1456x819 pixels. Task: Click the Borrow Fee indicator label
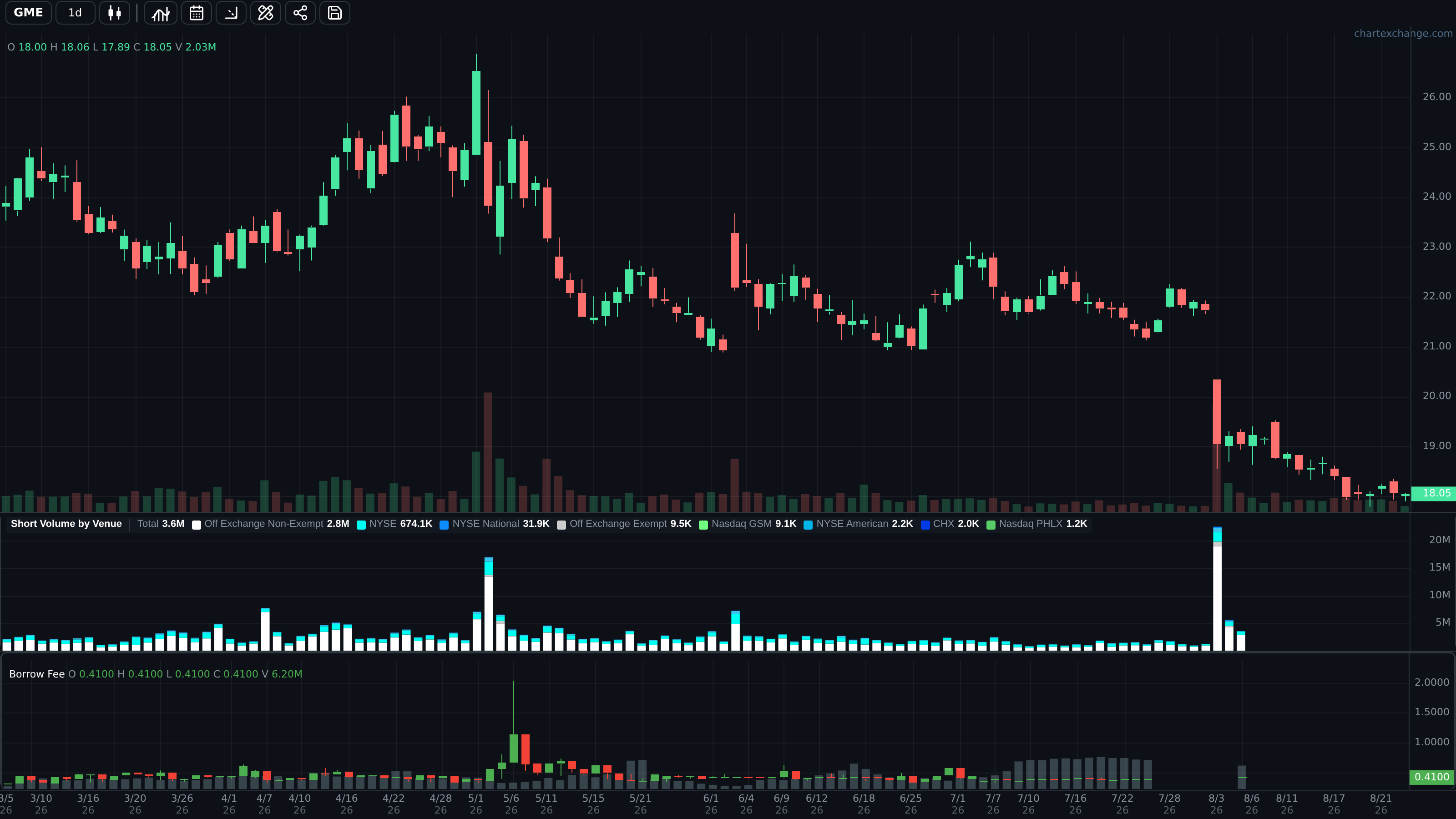tap(37, 674)
